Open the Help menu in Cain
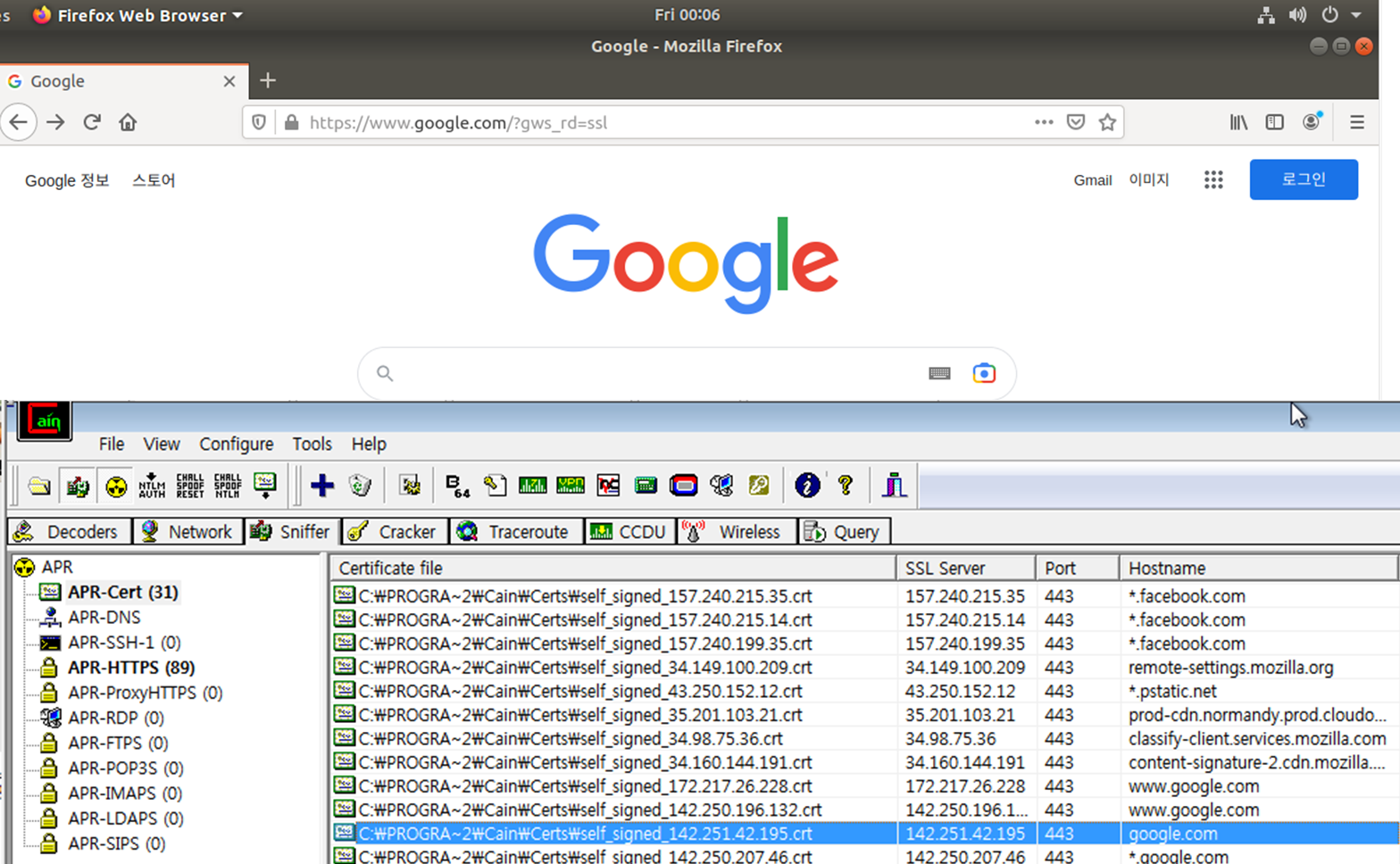This screenshot has height=864, width=1400. tap(369, 444)
